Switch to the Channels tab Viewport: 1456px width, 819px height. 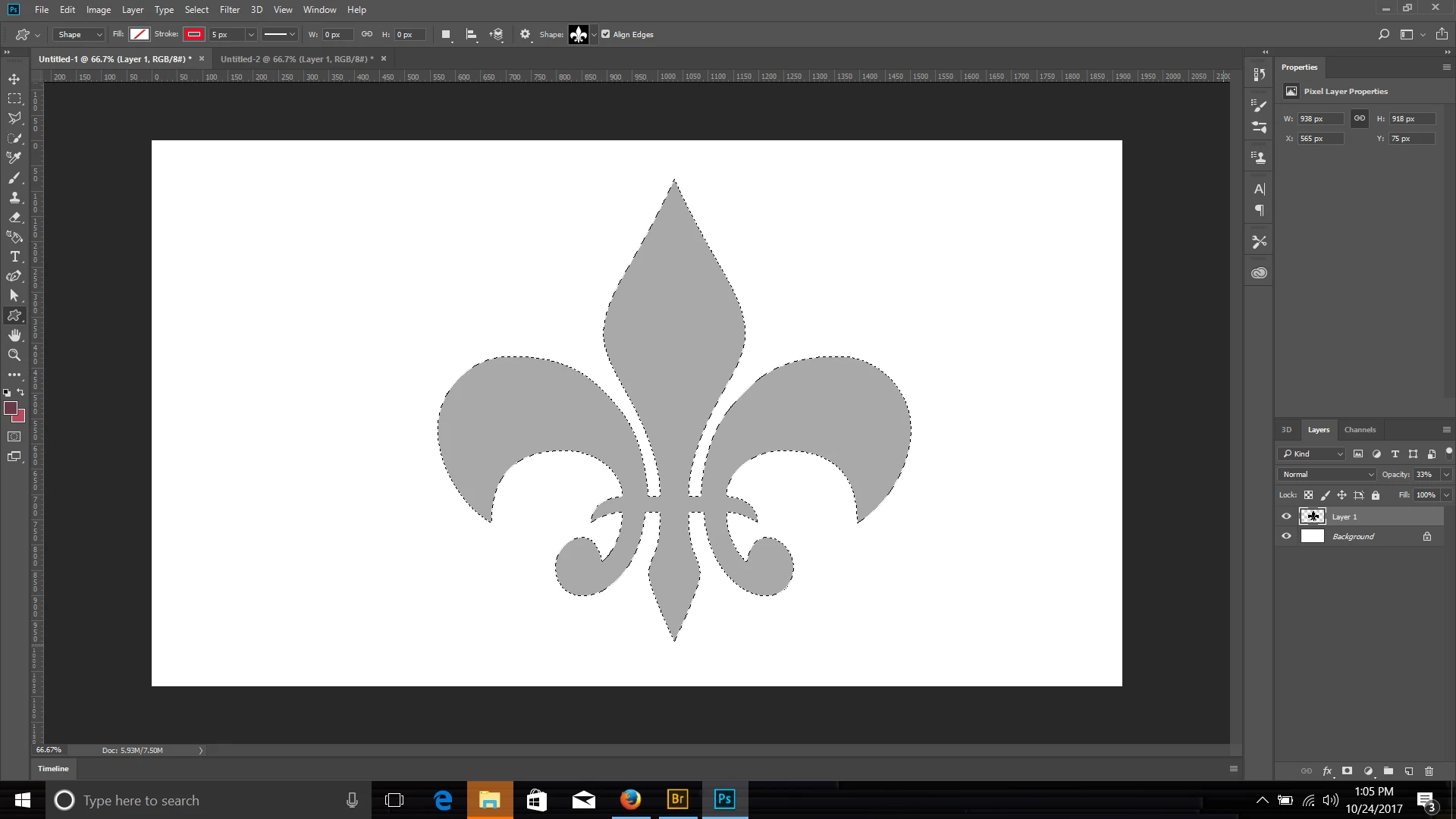[1359, 430]
